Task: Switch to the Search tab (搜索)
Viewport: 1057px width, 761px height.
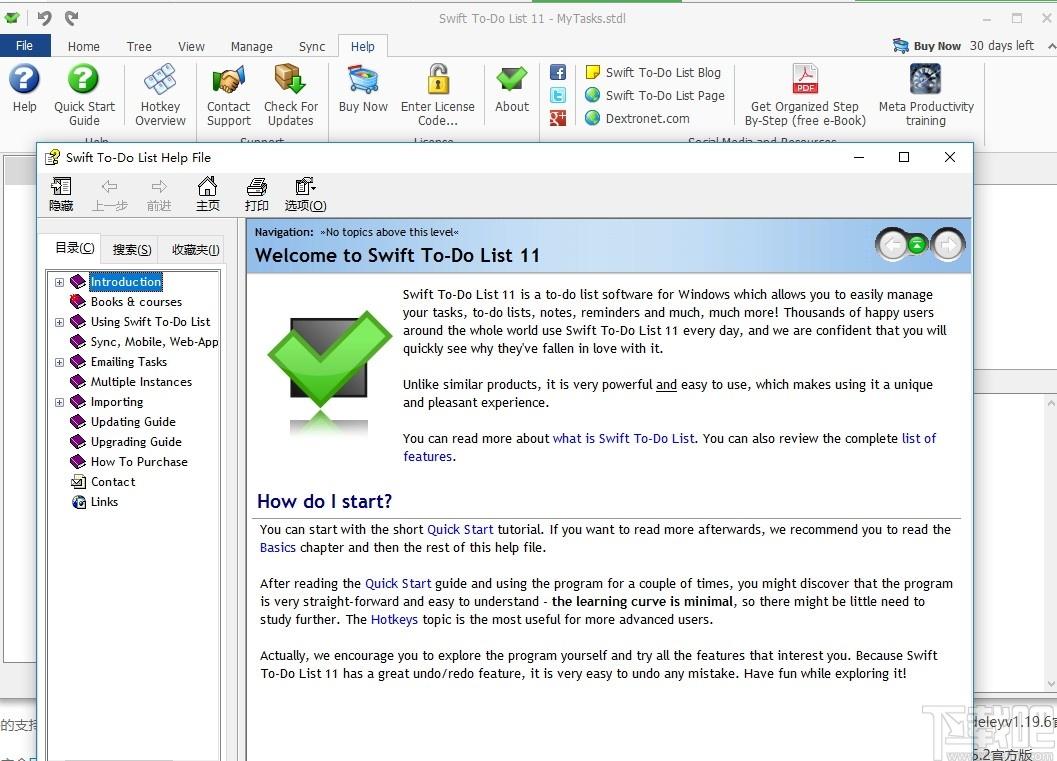Action: (x=132, y=249)
